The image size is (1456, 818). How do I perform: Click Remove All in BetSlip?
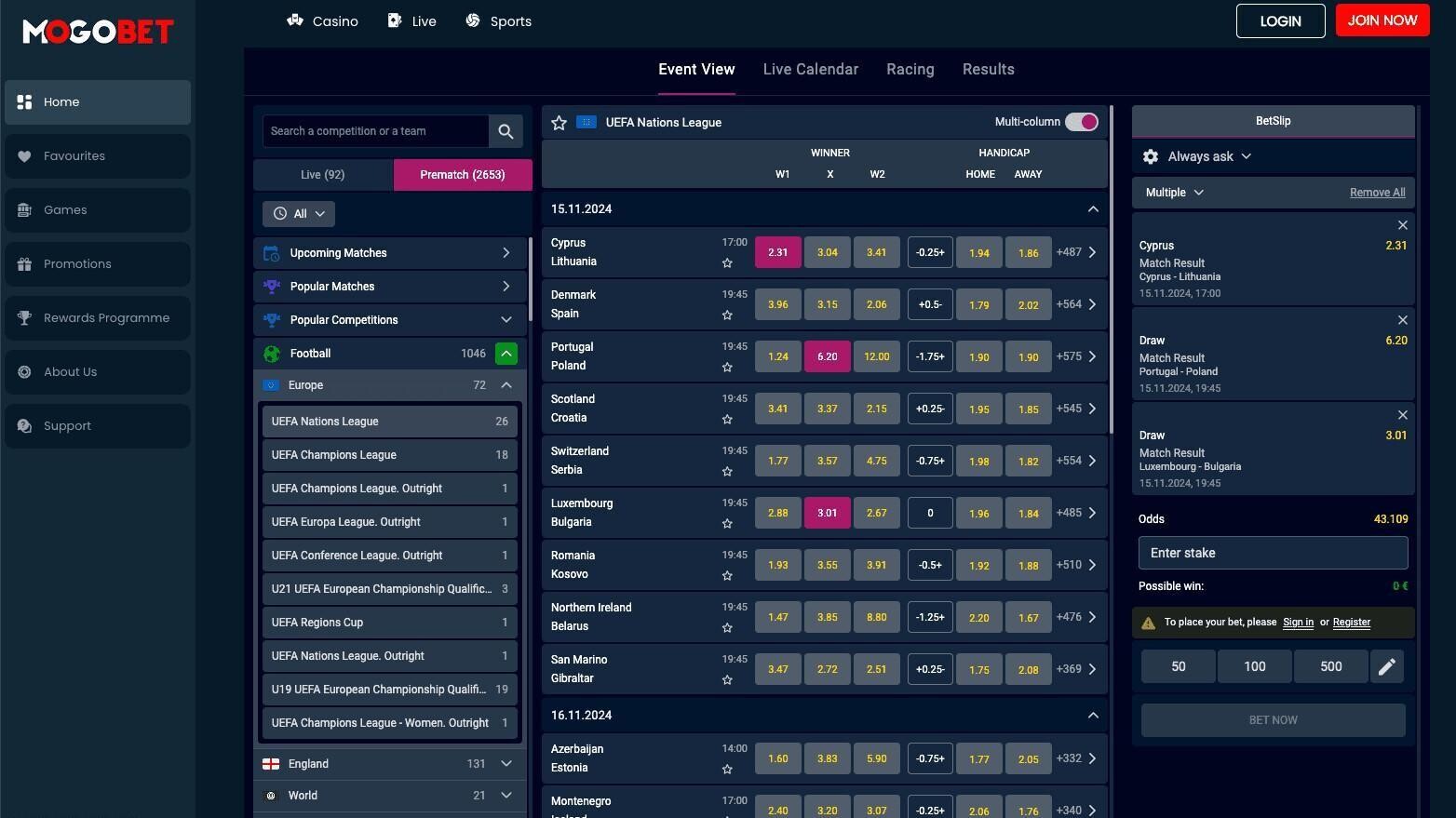1378,193
